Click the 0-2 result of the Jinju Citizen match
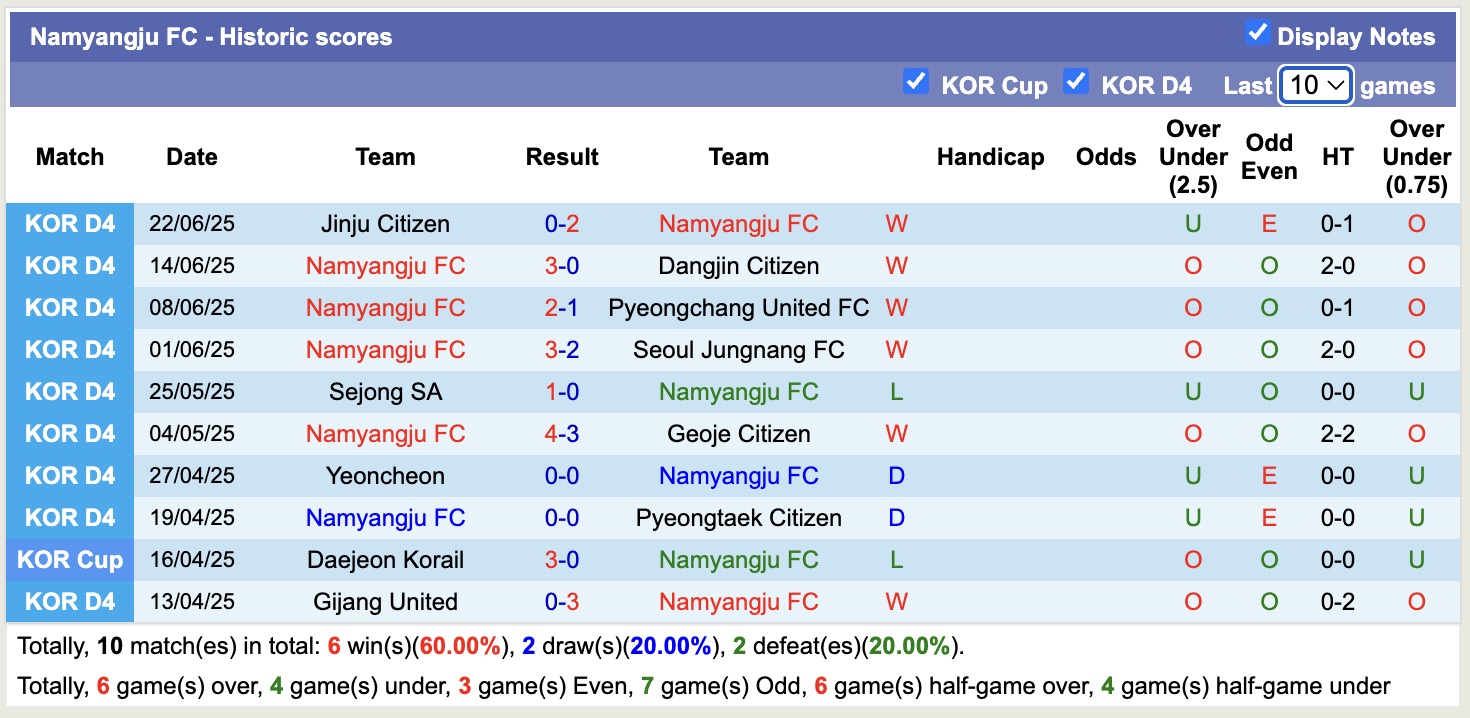This screenshot has height=718, width=1470. point(562,224)
